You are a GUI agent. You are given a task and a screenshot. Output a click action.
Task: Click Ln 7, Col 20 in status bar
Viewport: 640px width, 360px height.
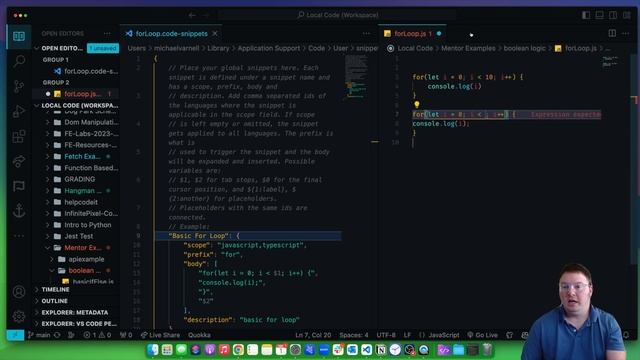pos(313,335)
